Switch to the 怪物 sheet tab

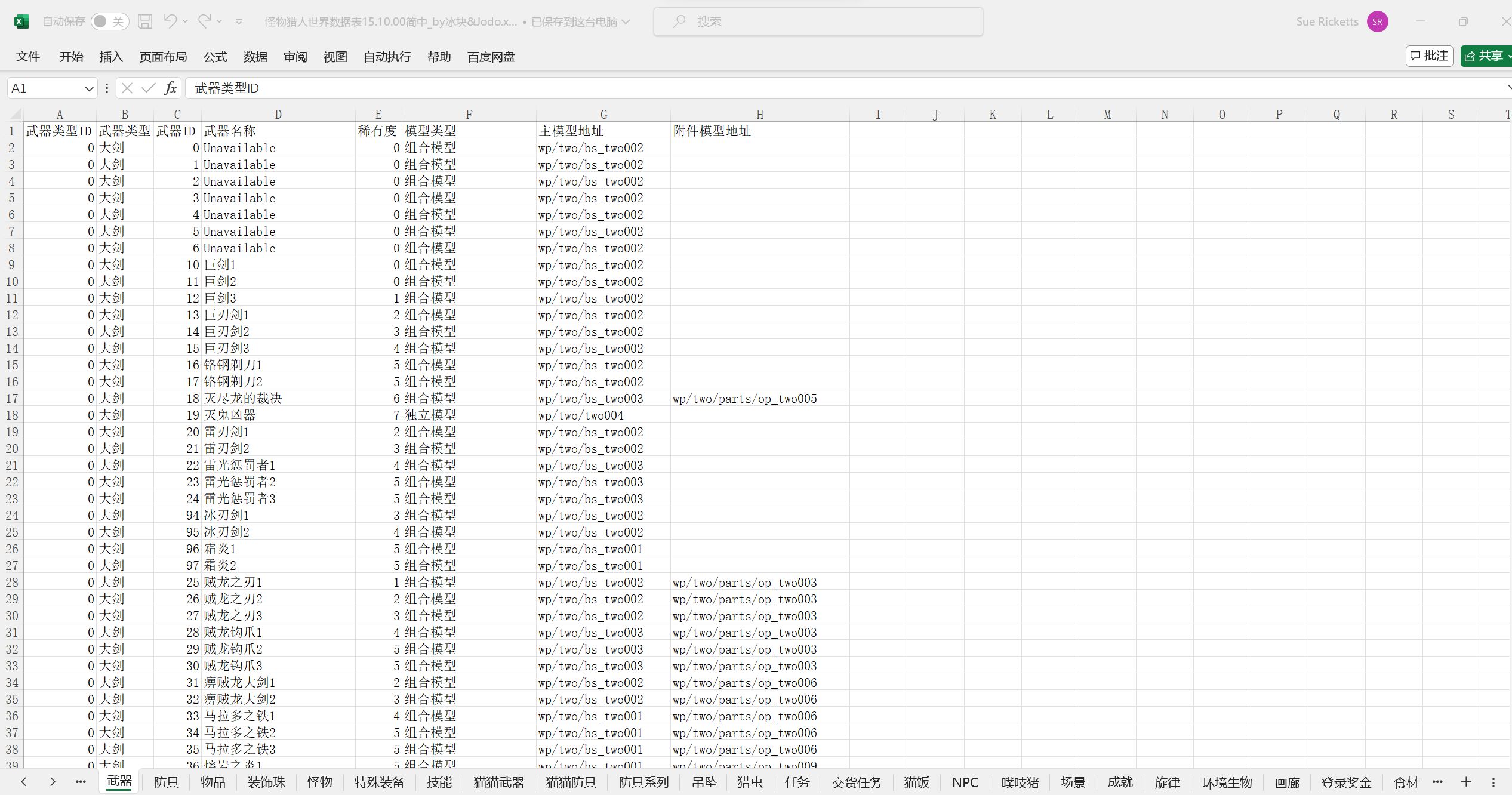tap(319, 782)
